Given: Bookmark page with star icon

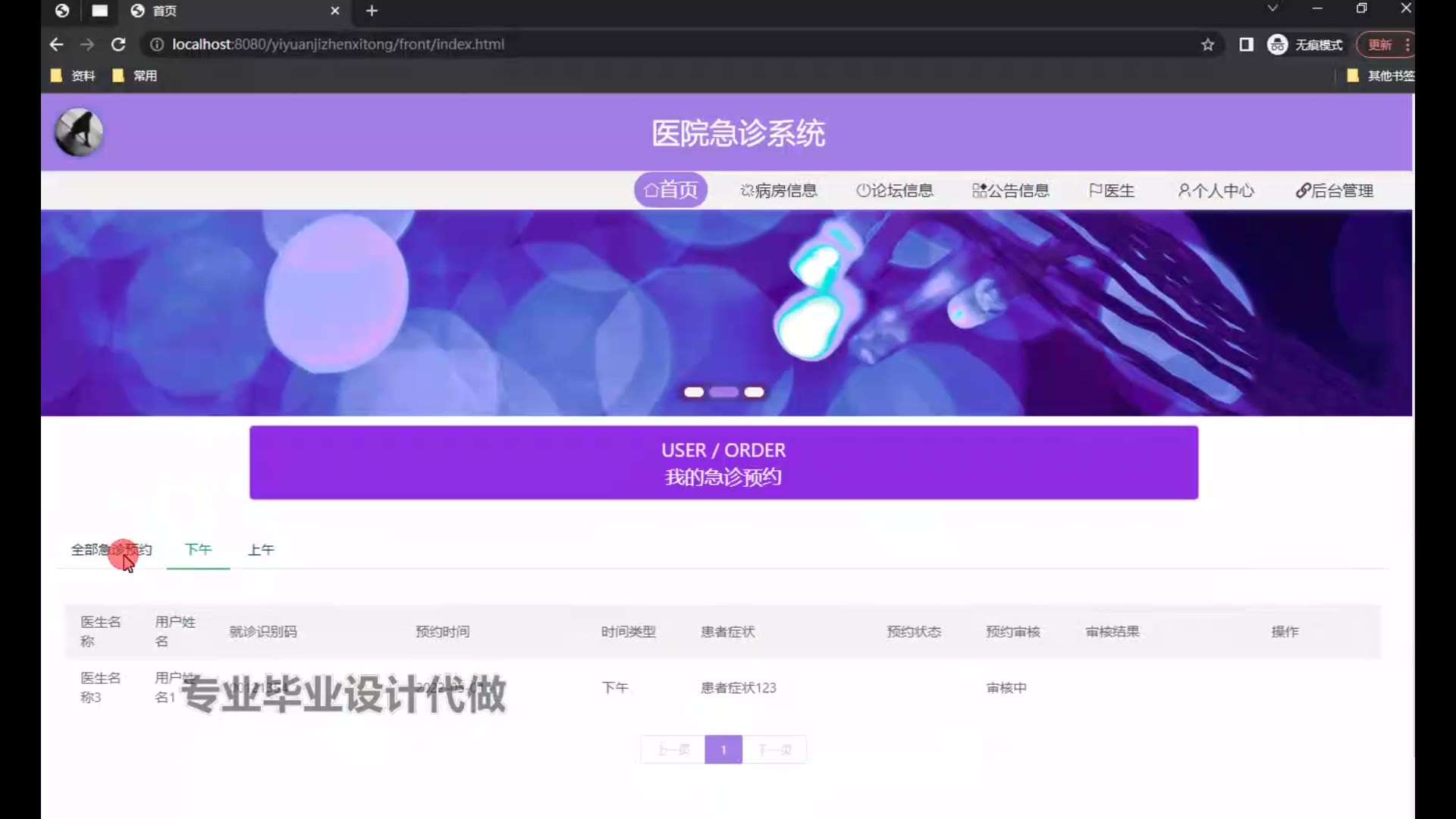Looking at the screenshot, I should click(1207, 45).
